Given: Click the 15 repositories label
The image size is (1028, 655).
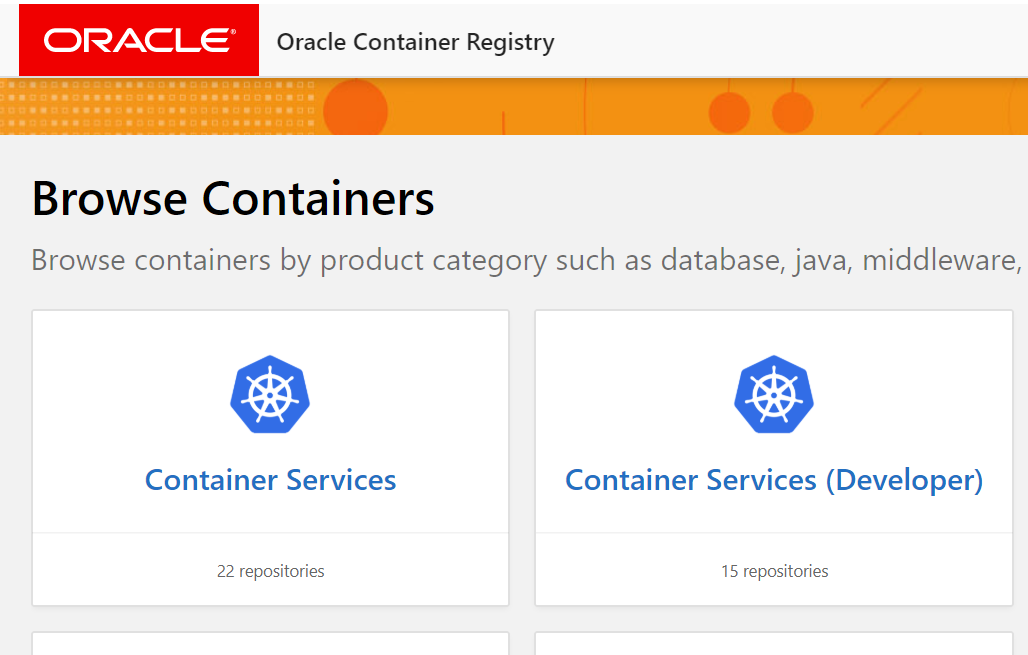Looking at the screenshot, I should [773, 571].
